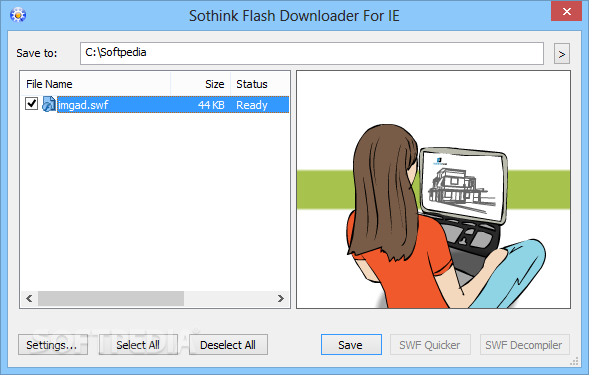
Task: Click the horizontal scrollbar right arrow
Action: click(281, 298)
